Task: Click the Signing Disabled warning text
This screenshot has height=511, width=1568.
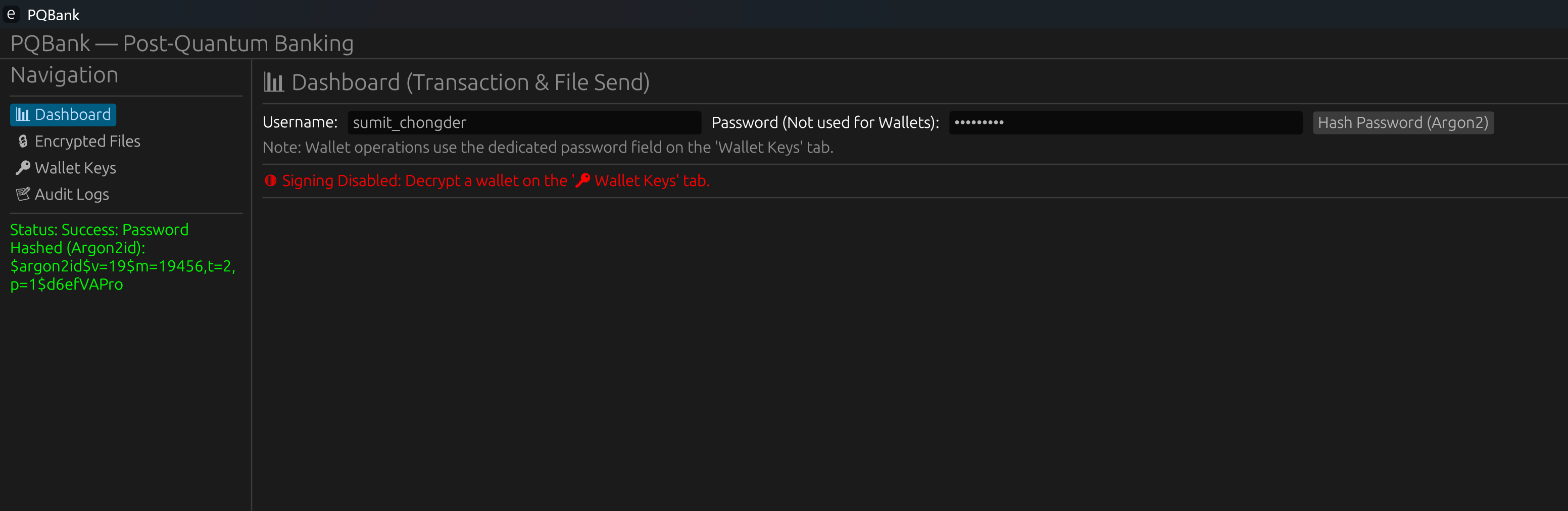Action: [496, 181]
